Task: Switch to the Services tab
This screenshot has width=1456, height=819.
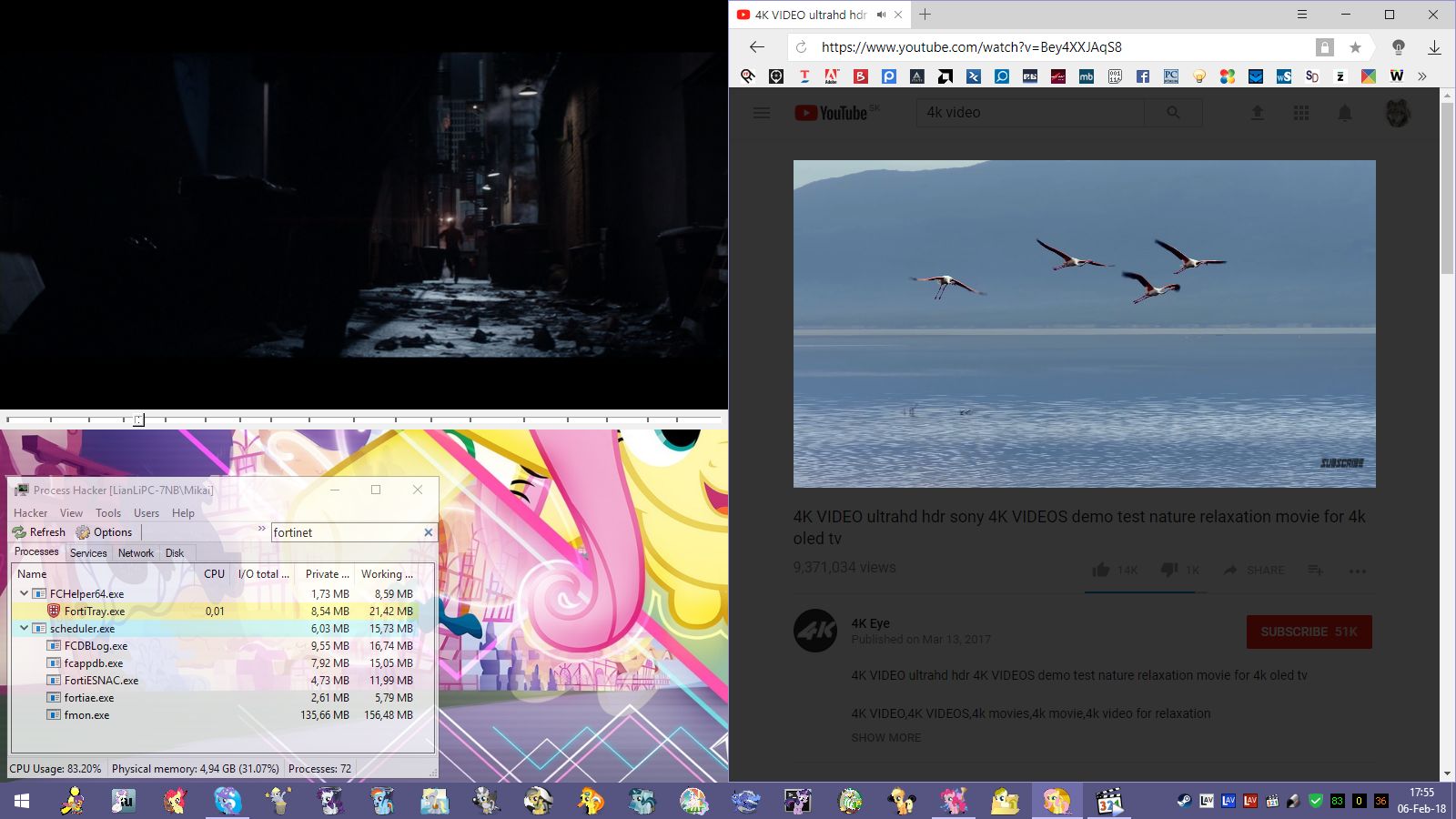Action: [x=88, y=553]
